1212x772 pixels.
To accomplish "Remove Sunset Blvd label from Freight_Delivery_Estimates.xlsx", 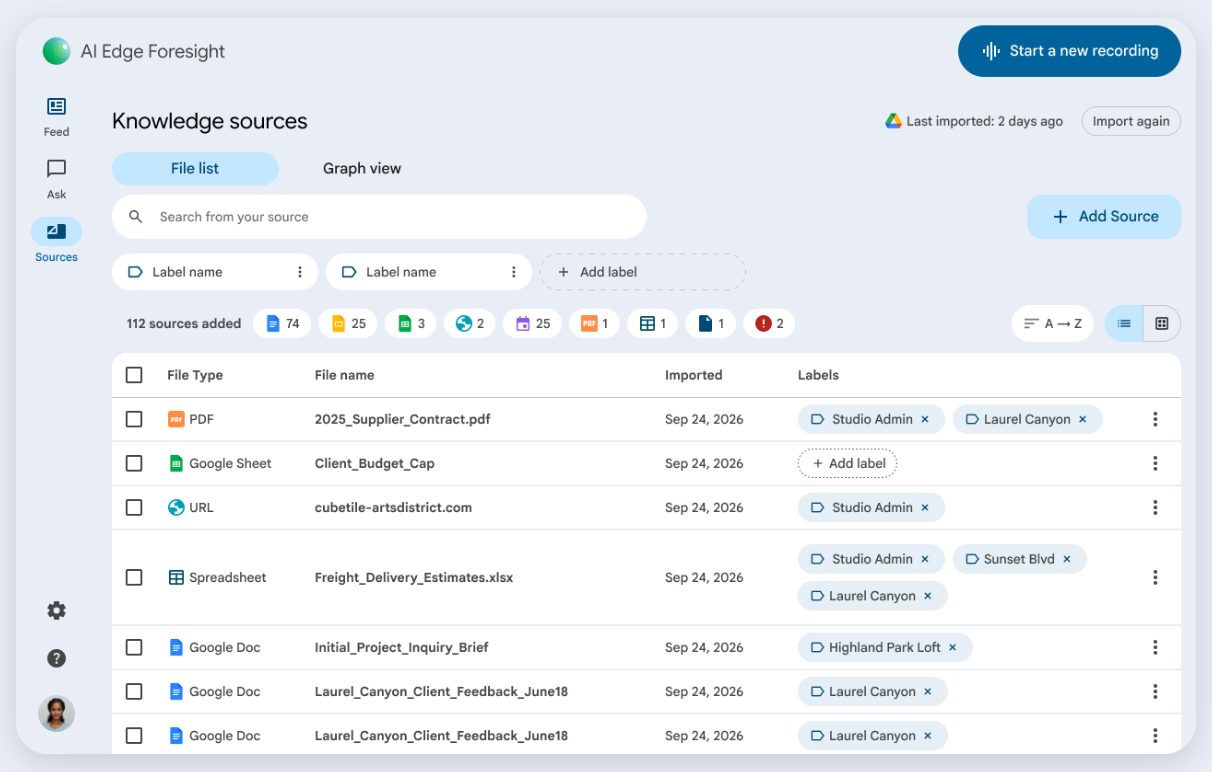I will [x=1067, y=559].
